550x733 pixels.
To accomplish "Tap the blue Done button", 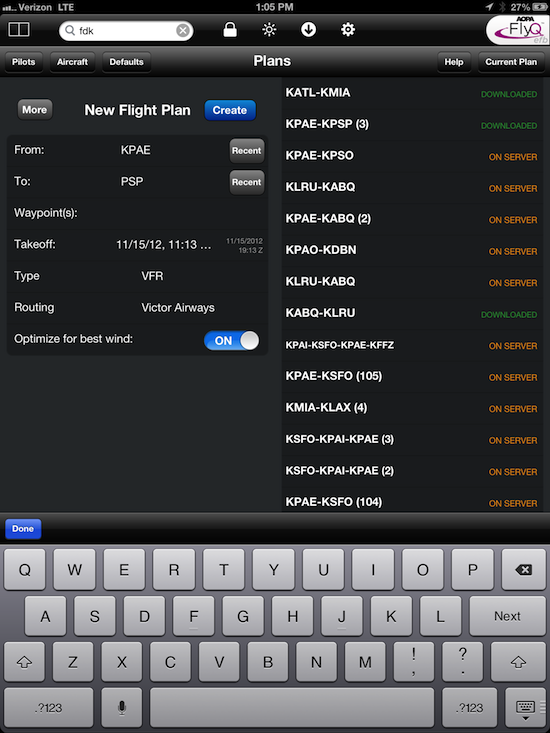I will (23, 529).
